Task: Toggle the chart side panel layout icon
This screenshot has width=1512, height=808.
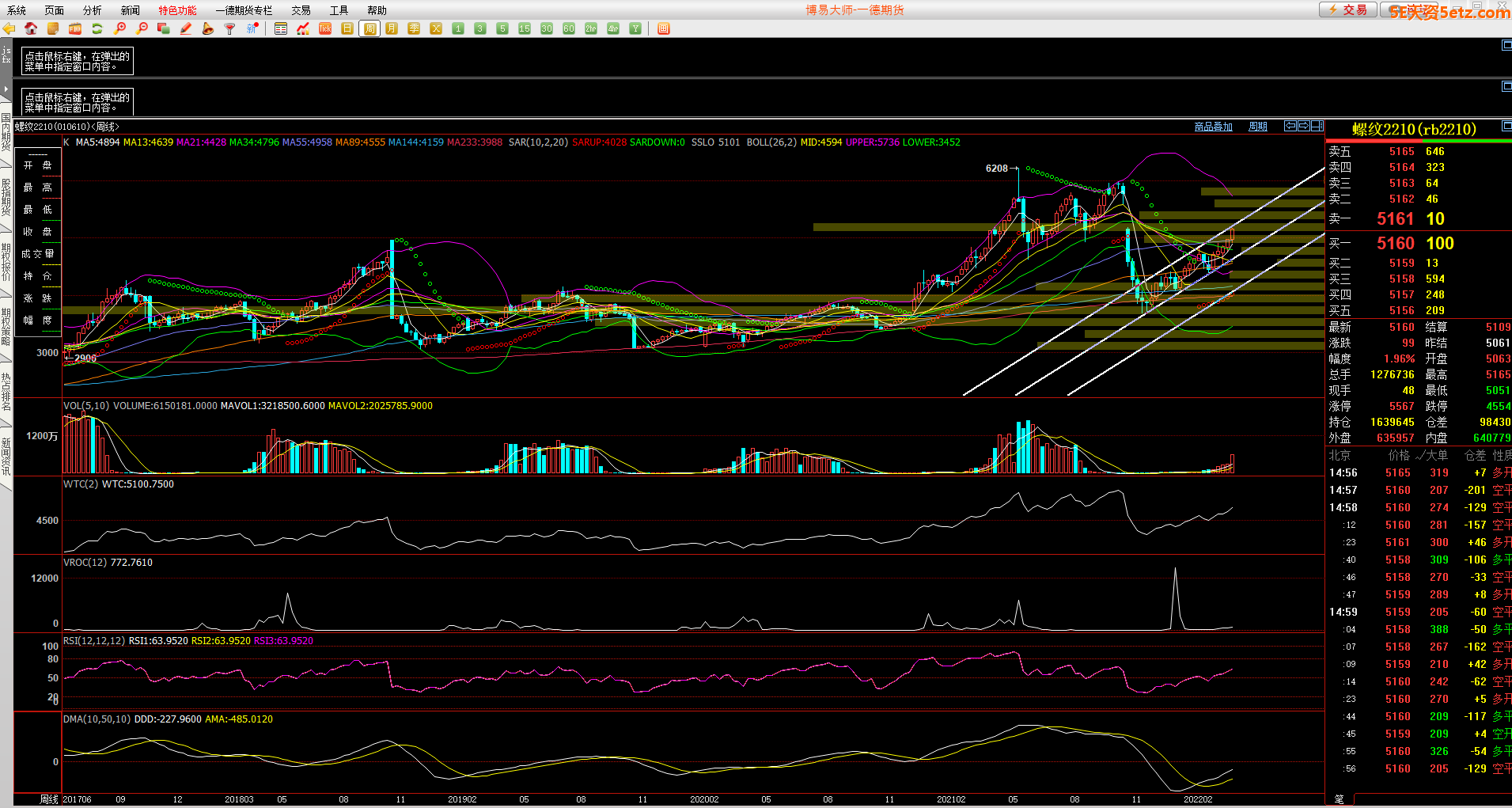Action: tap(1317, 126)
